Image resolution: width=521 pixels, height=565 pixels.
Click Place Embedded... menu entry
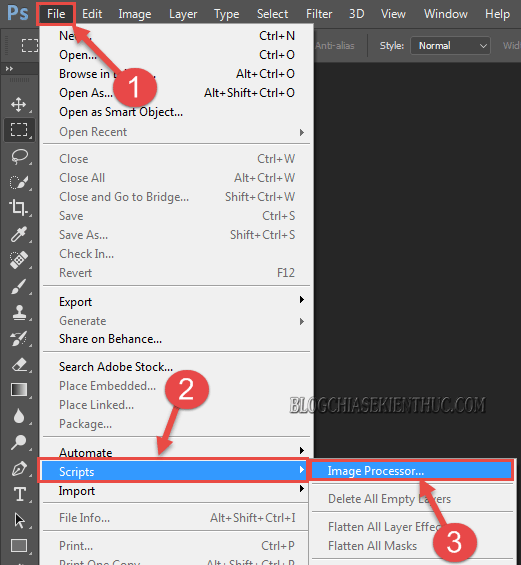(x=177, y=386)
